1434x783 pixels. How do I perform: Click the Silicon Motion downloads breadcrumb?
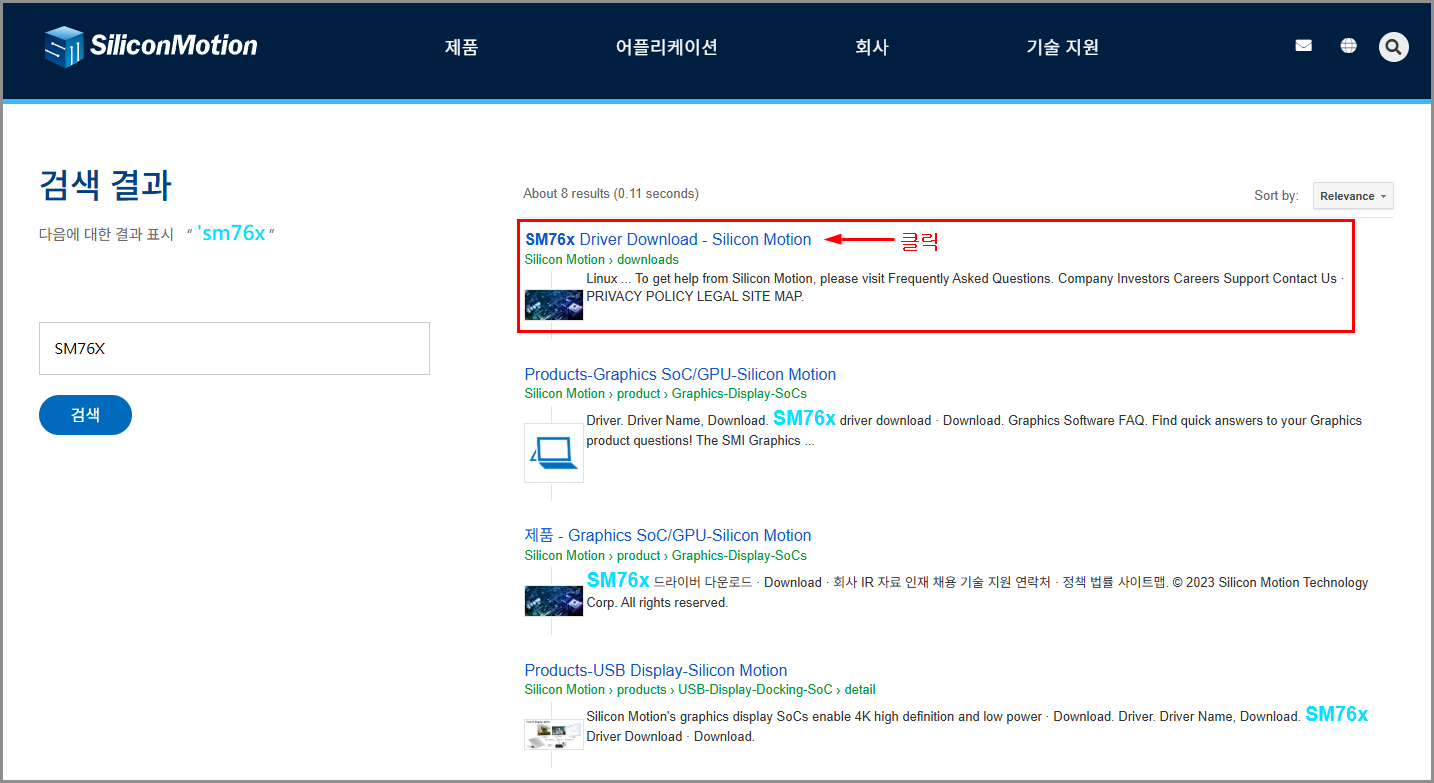pos(601,259)
